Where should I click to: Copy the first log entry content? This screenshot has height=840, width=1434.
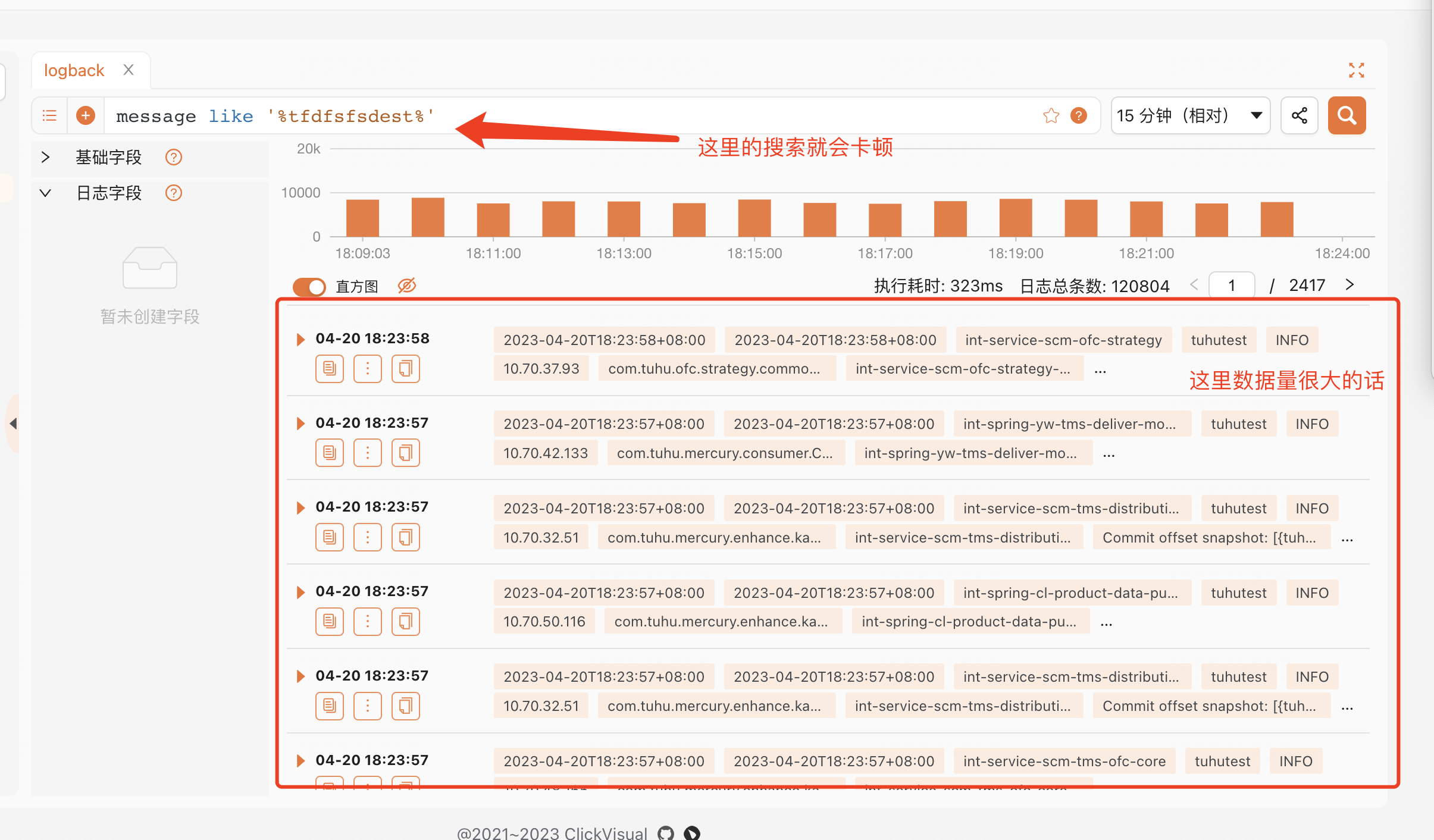pos(329,368)
